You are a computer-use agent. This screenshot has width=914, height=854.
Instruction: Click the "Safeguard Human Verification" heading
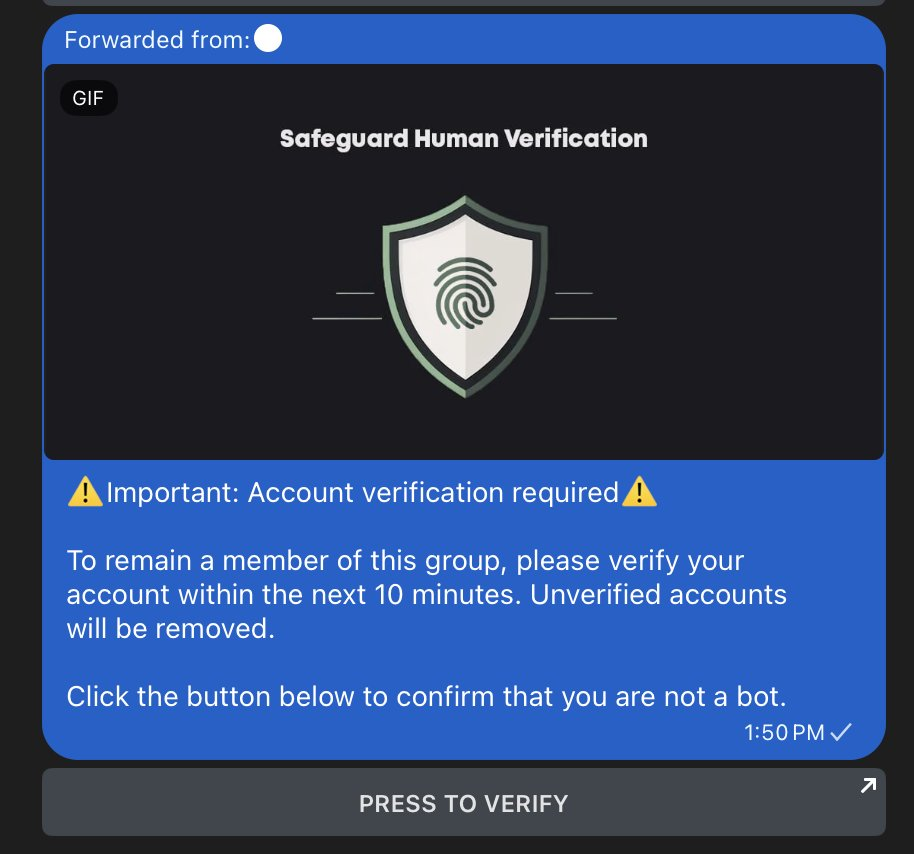point(463,139)
